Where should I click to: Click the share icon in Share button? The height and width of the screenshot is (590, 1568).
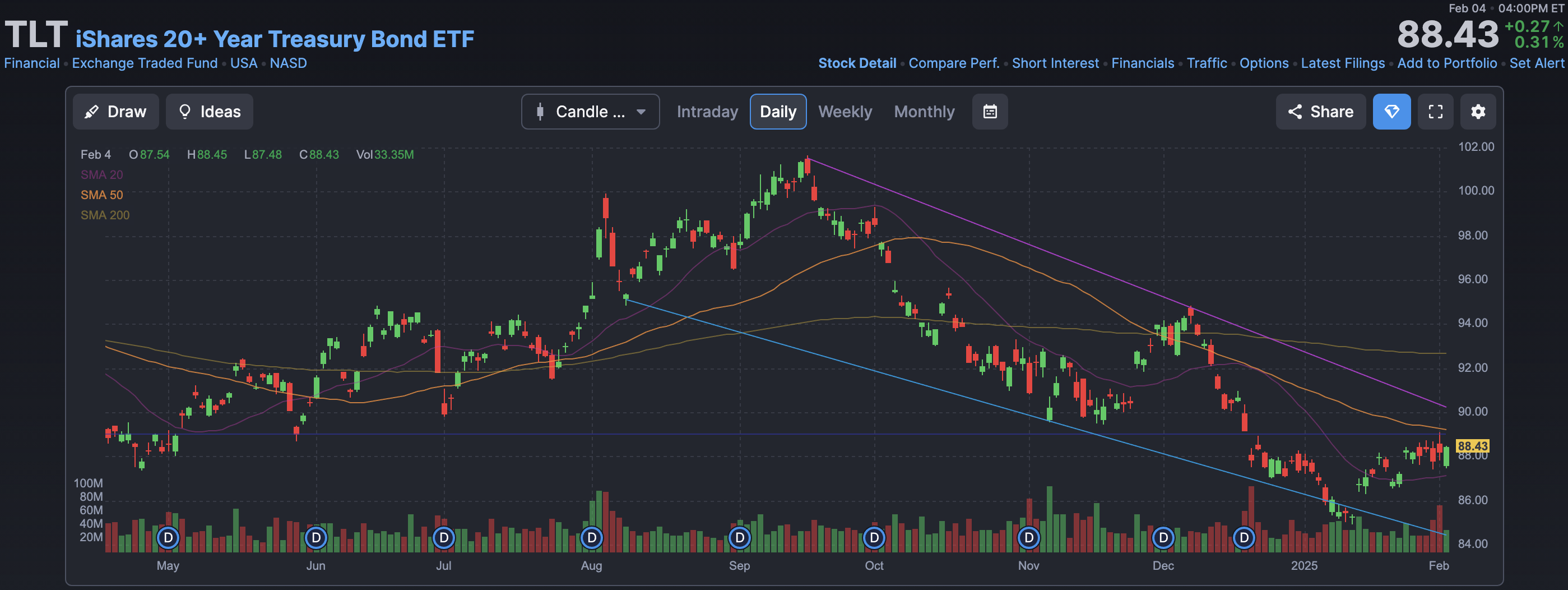(x=1295, y=112)
